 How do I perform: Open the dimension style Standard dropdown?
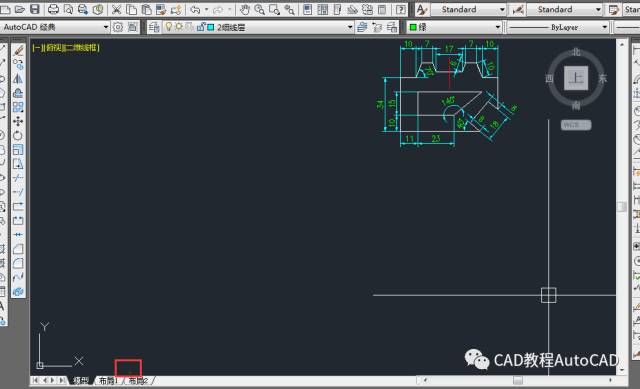pos(598,9)
